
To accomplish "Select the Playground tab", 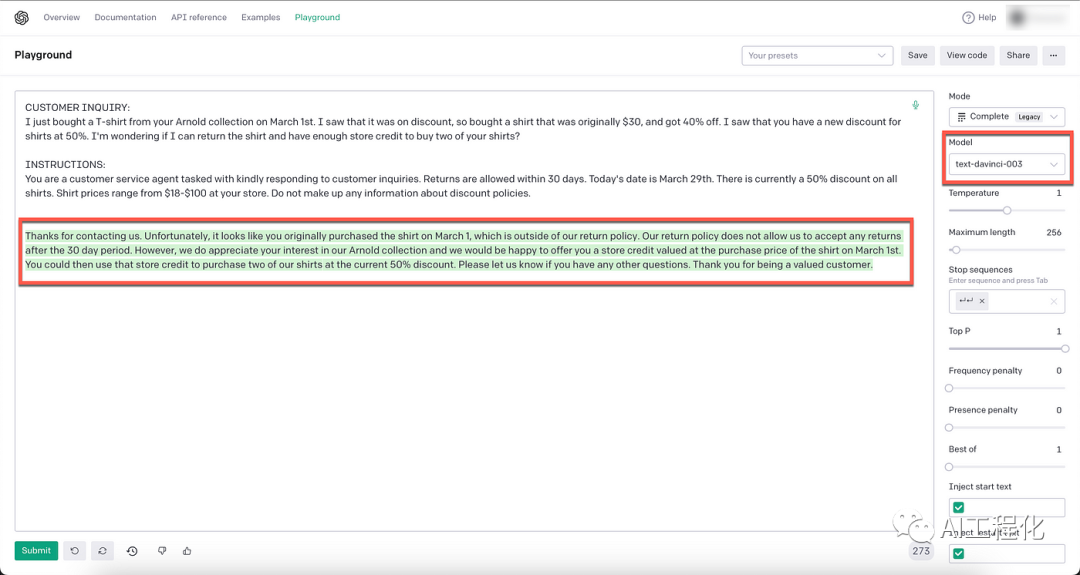I will tap(317, 18).
